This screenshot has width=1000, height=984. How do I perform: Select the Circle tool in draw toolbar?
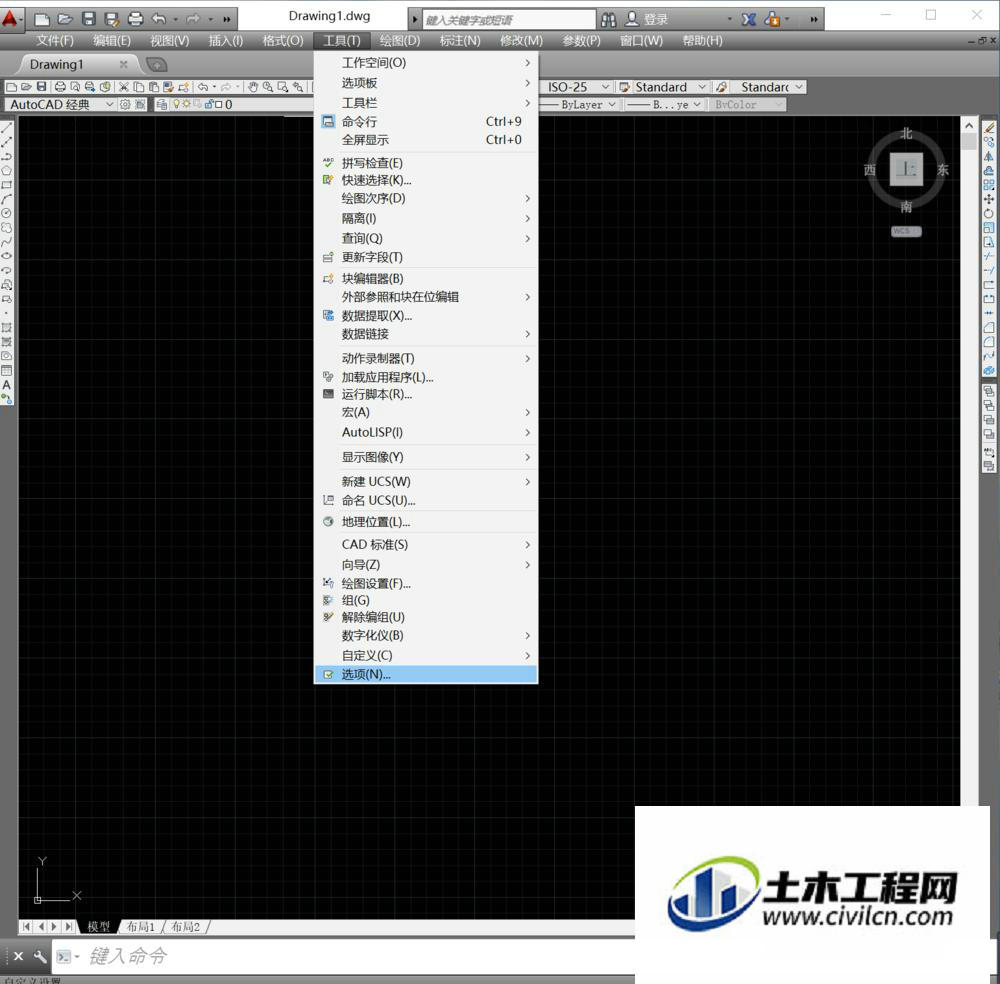point(6,212)
